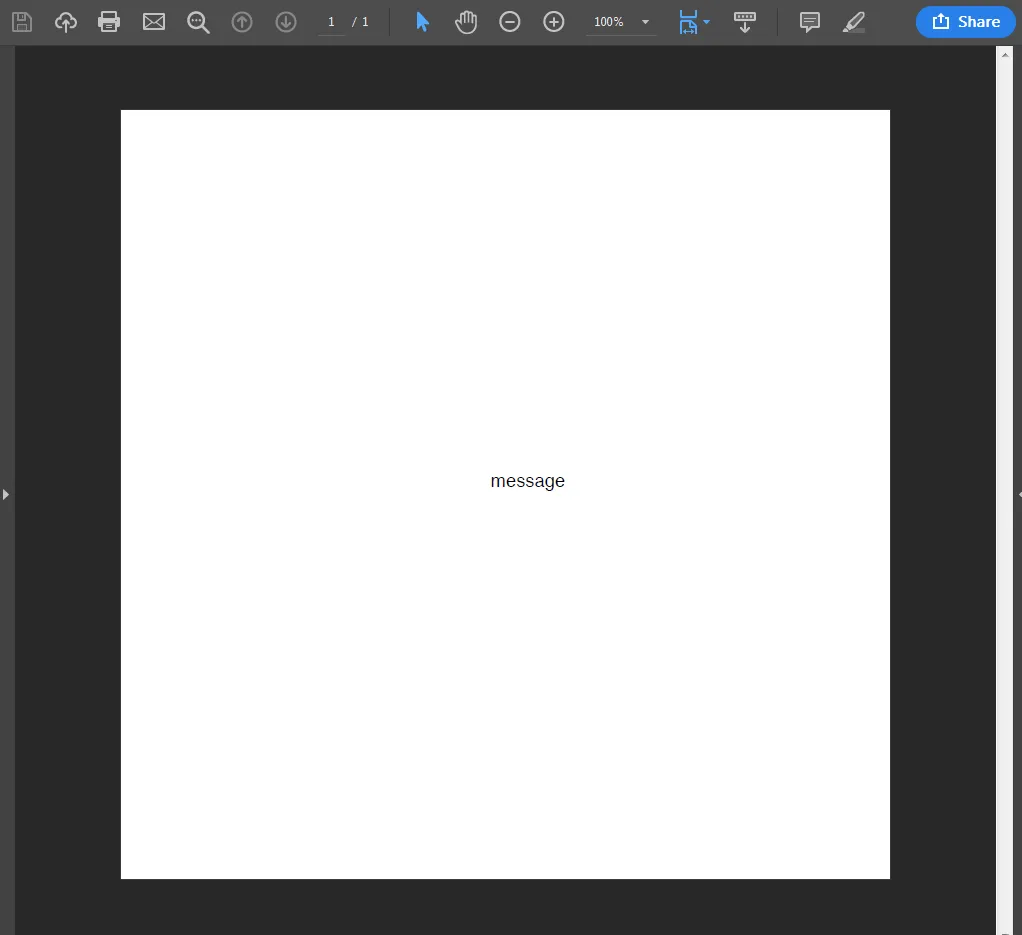Click the fit width scrolling icon

[688, 22]
